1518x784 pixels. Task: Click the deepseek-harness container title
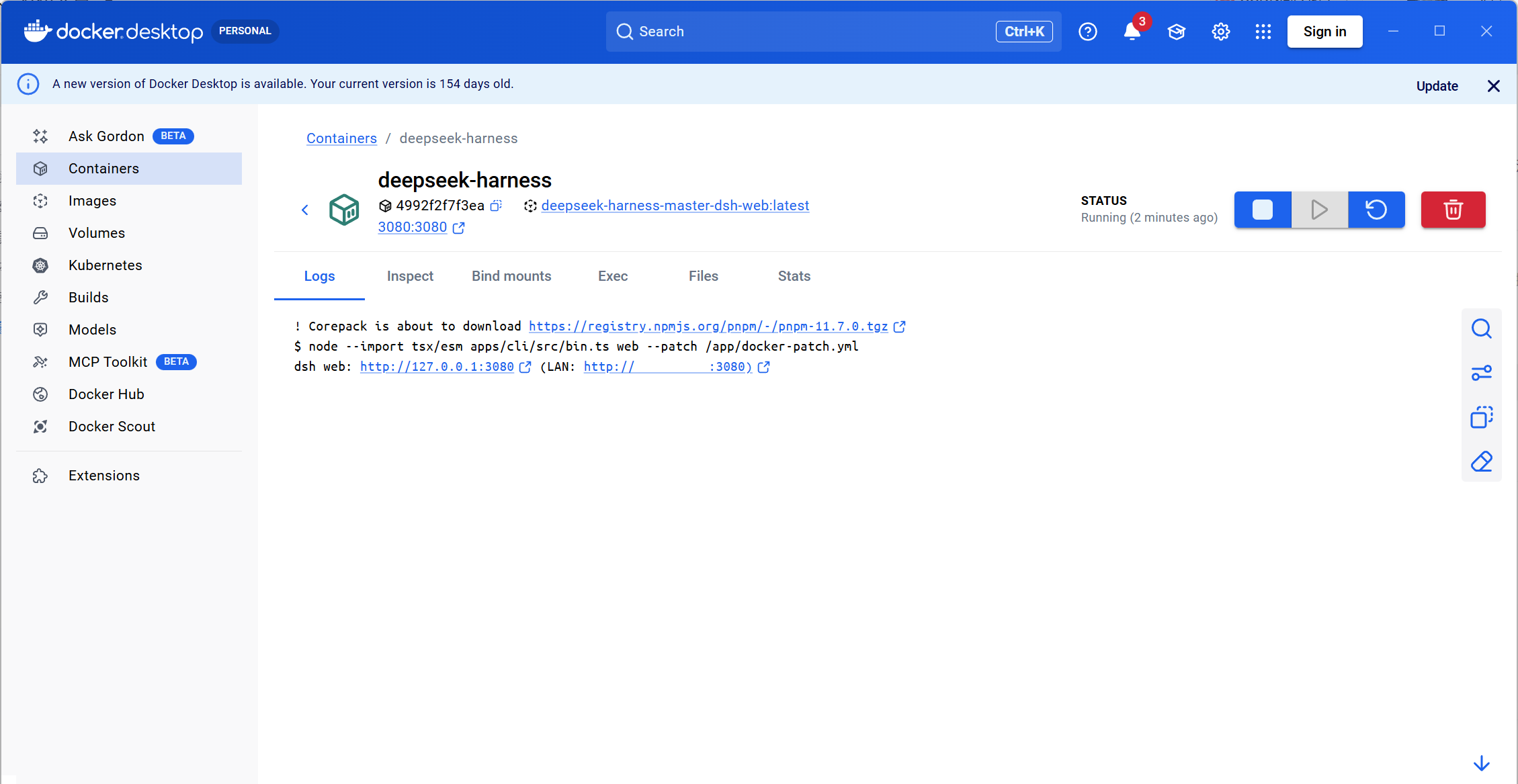coord(464,180)
